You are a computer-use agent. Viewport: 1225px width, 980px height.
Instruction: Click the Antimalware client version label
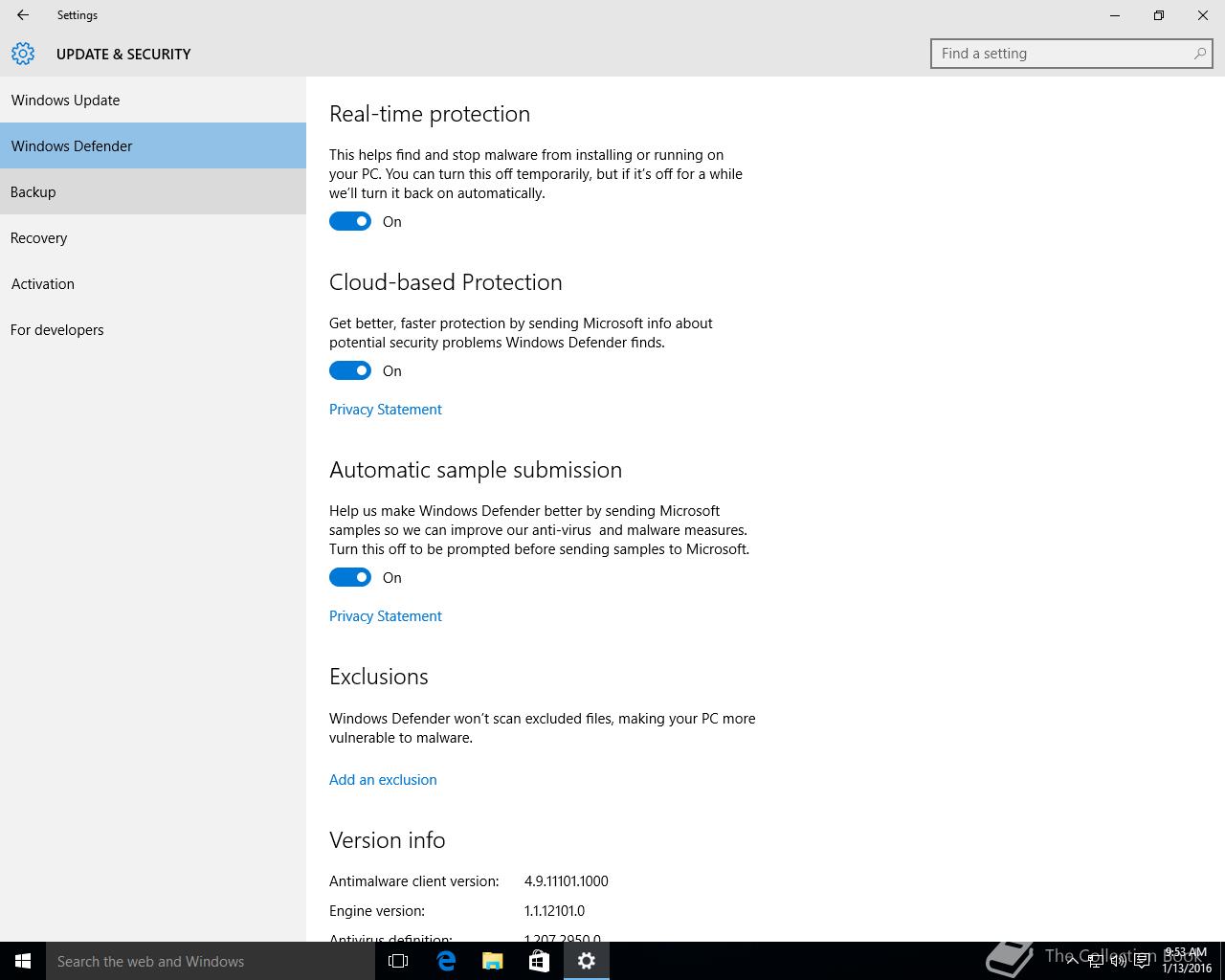pos(414,880)
